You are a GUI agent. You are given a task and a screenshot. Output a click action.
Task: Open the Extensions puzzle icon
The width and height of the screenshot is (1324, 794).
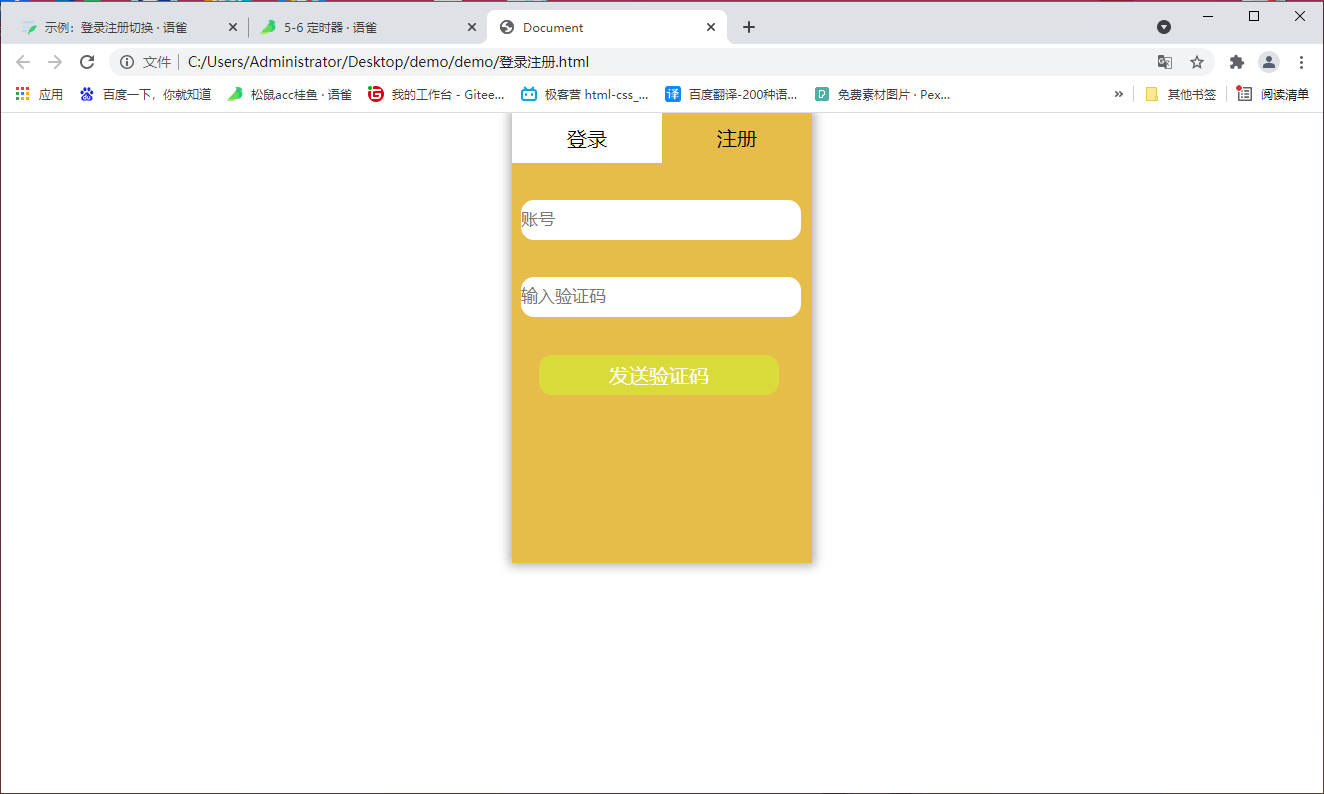[1237, 62]
